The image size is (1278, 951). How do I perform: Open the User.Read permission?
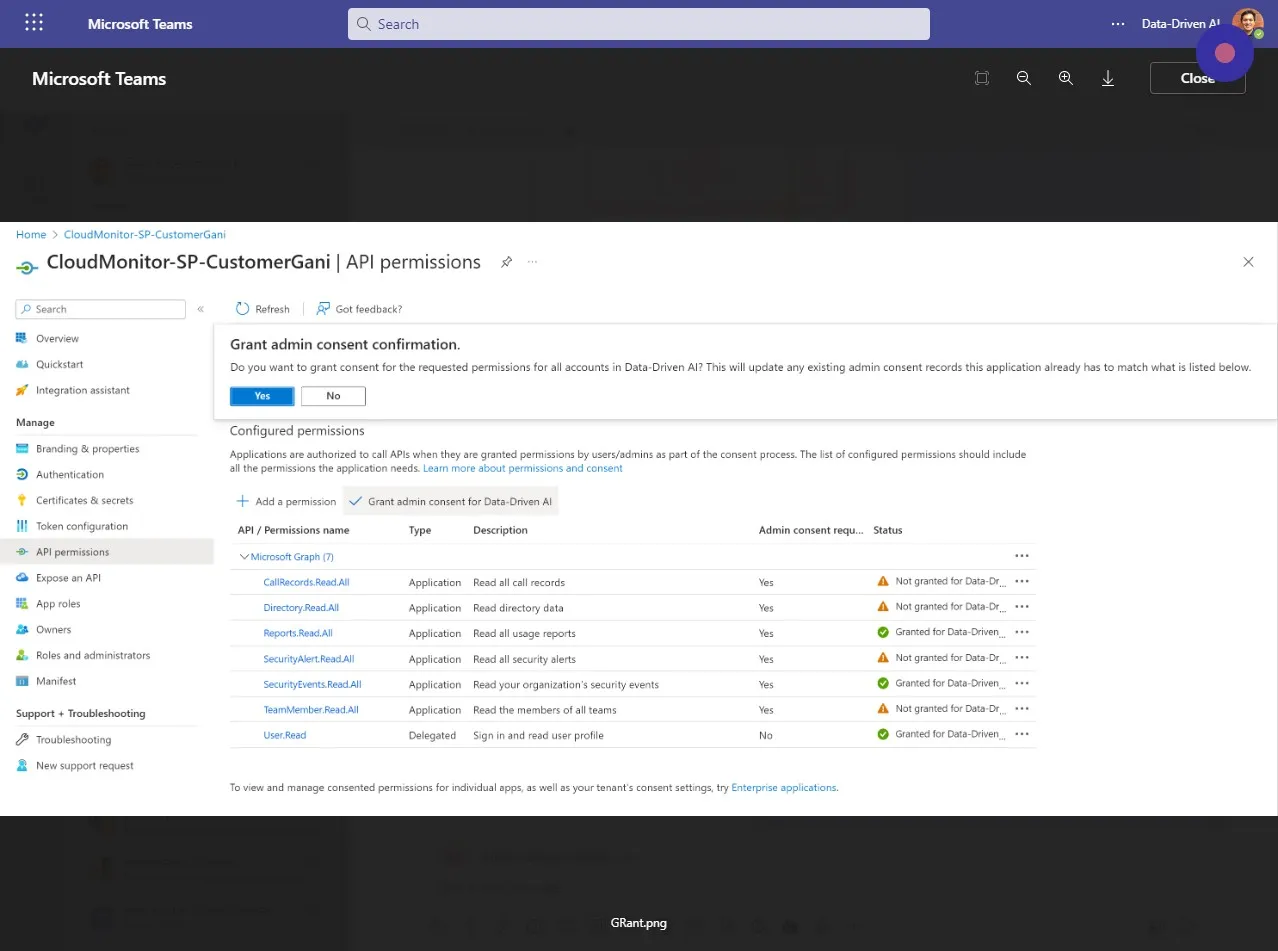click(x=285, y=735)
